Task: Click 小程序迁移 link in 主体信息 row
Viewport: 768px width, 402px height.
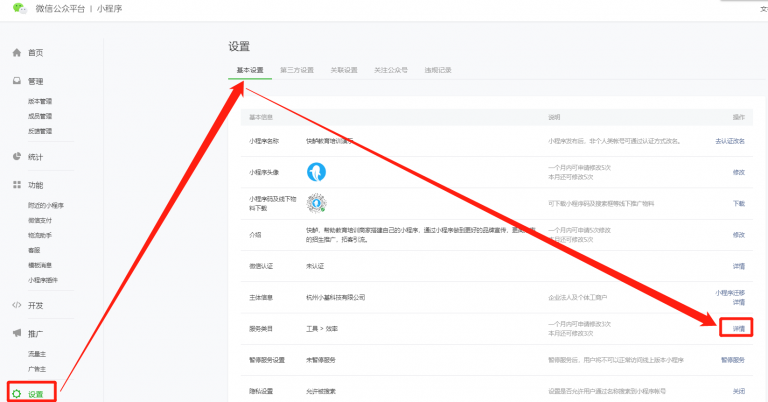Action: coord(729,292)
